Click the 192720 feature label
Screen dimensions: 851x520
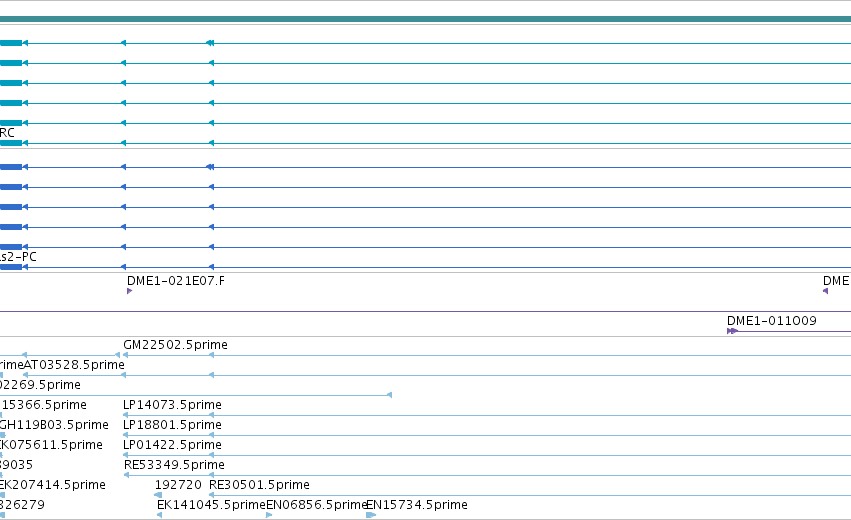(178, 485)
